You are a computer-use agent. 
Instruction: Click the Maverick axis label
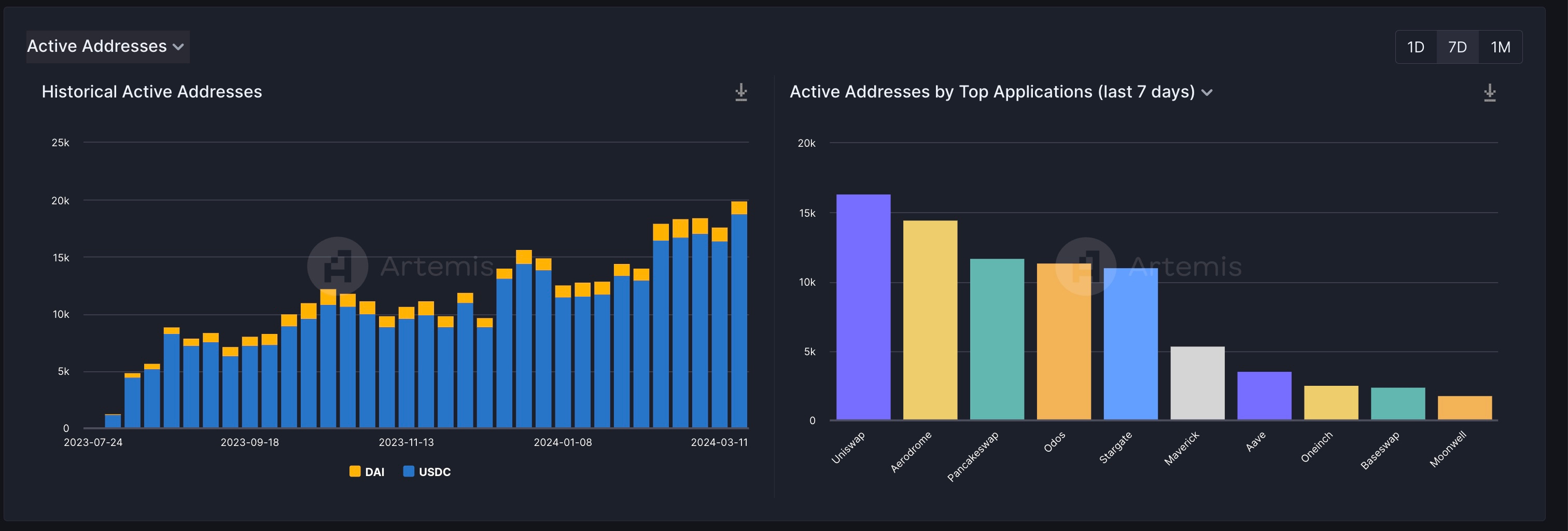(x=1182, y=449)
